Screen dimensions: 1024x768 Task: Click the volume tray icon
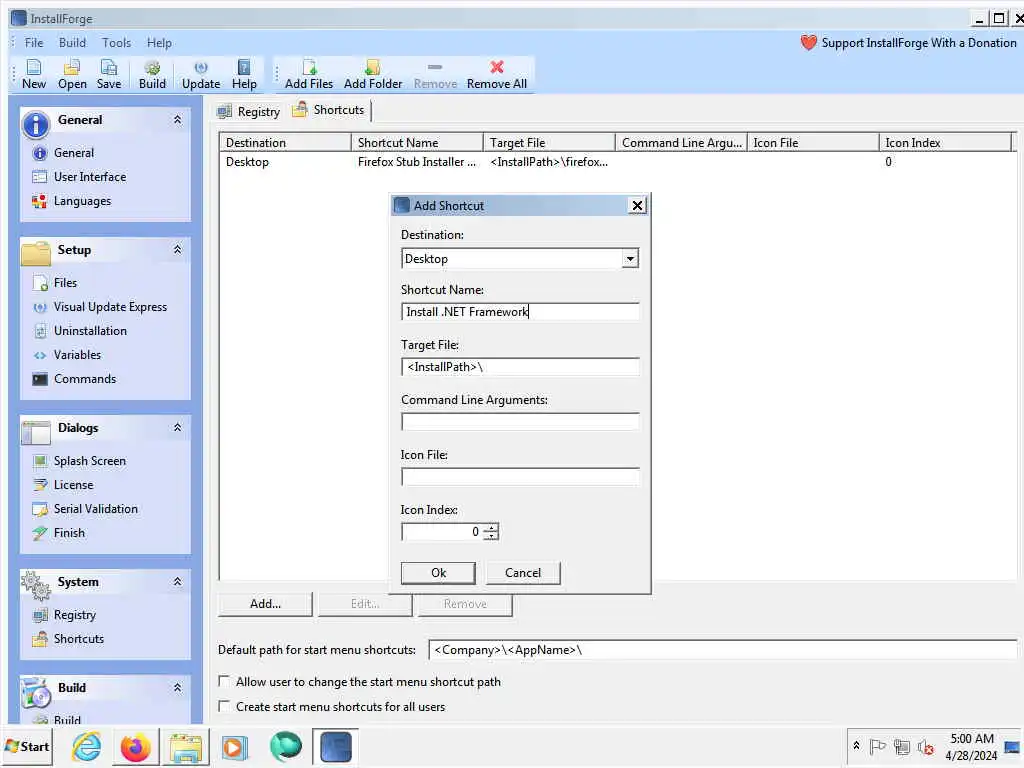[924, 747]
